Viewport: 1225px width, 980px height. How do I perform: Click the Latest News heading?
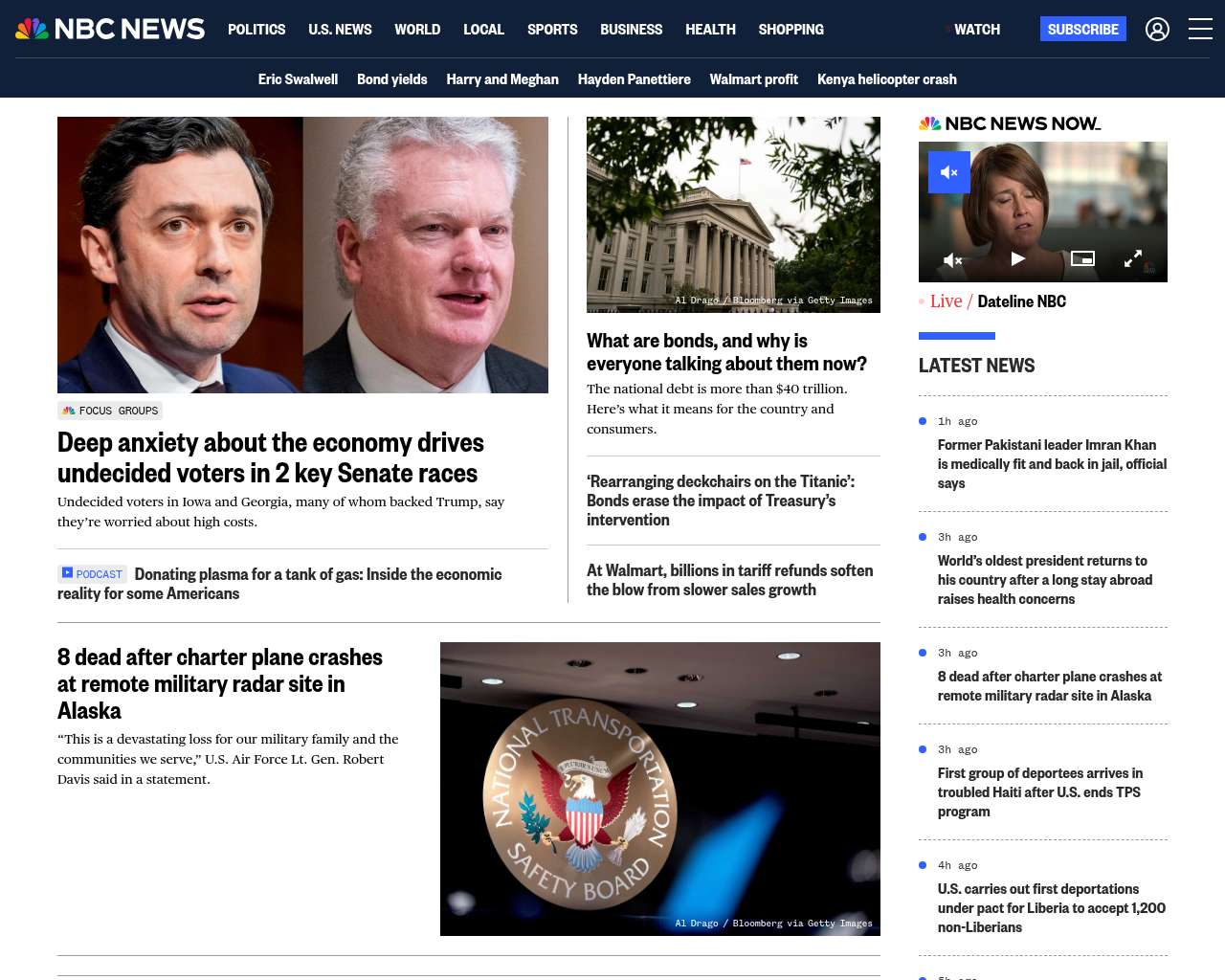tap(976, 366)
